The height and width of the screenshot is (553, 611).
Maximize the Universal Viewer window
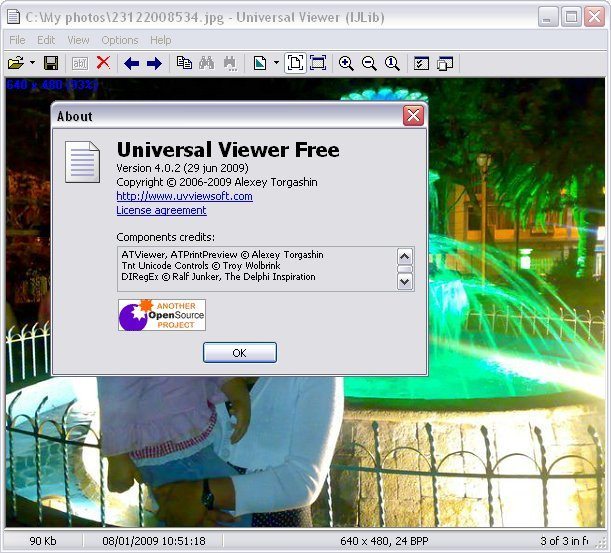[571, 17]
